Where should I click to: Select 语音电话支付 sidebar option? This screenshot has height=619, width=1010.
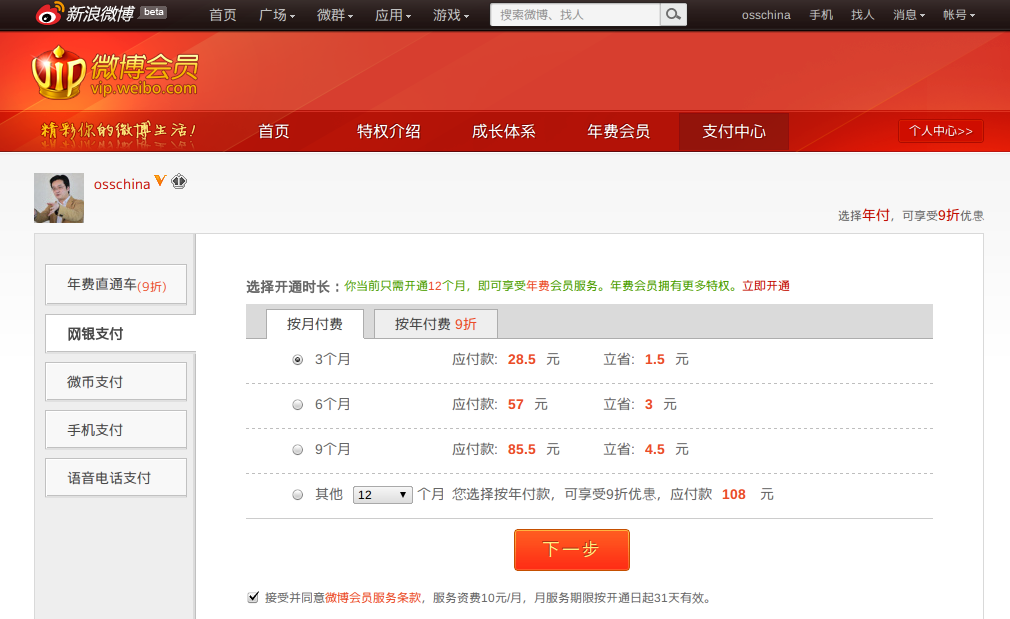[116, 478]
